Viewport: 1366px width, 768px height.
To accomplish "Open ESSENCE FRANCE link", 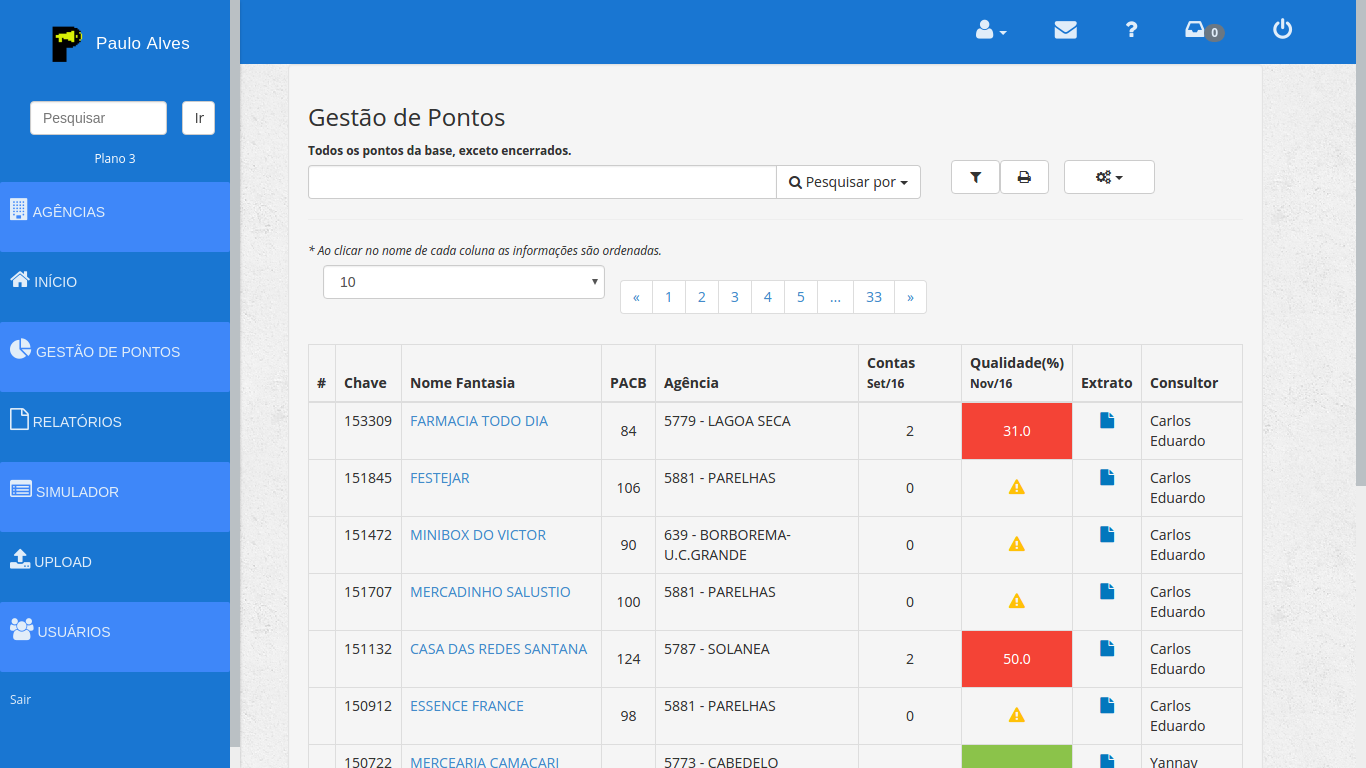I will click(x=467, y=706).
